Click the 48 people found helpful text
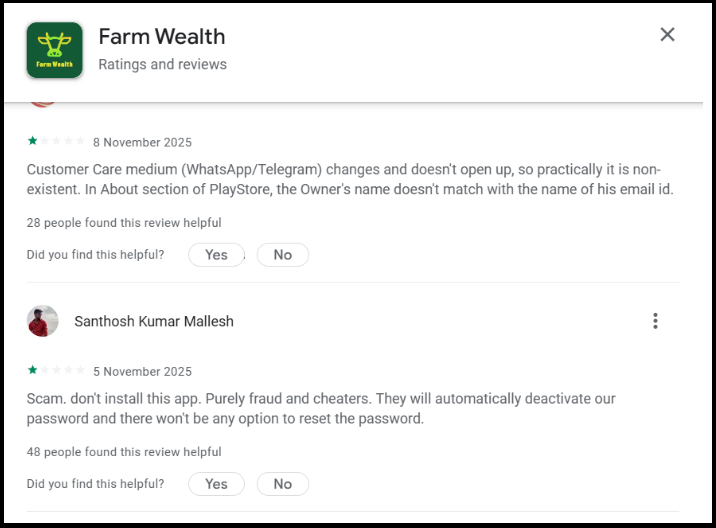 [x=124, y=452]
